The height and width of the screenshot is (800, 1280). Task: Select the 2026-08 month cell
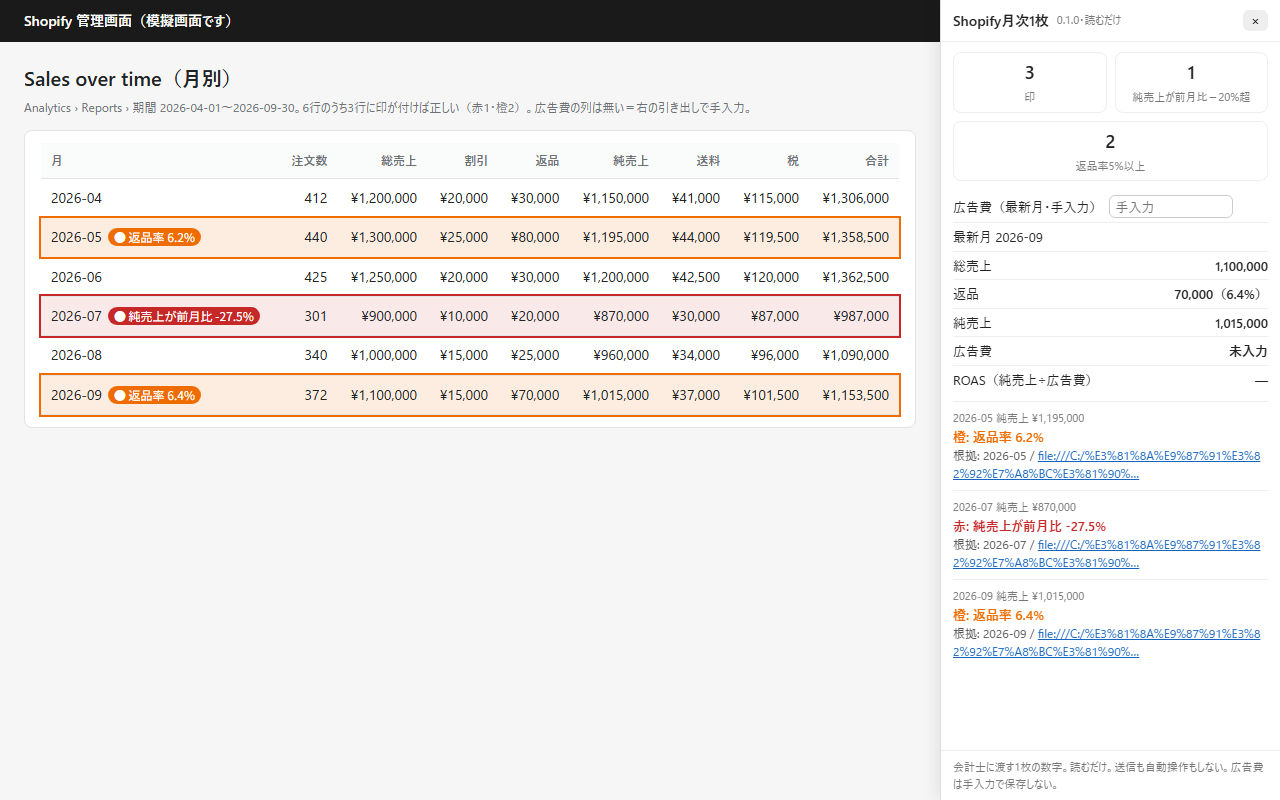(76, 355)
